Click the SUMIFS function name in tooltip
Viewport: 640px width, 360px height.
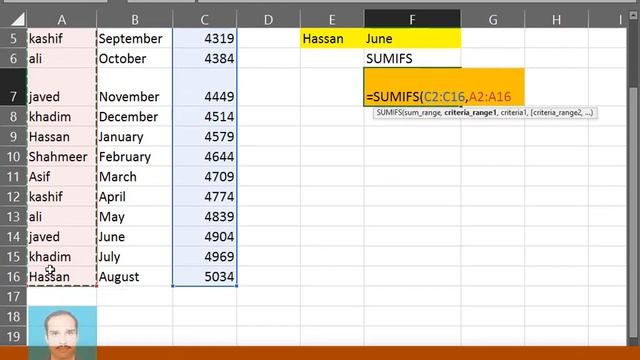[389, 113]
